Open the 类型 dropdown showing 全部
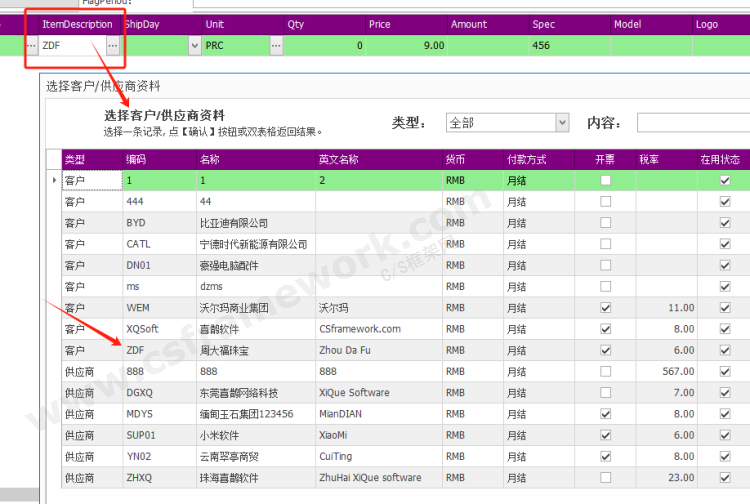750x504 pixels. point(562,123)
